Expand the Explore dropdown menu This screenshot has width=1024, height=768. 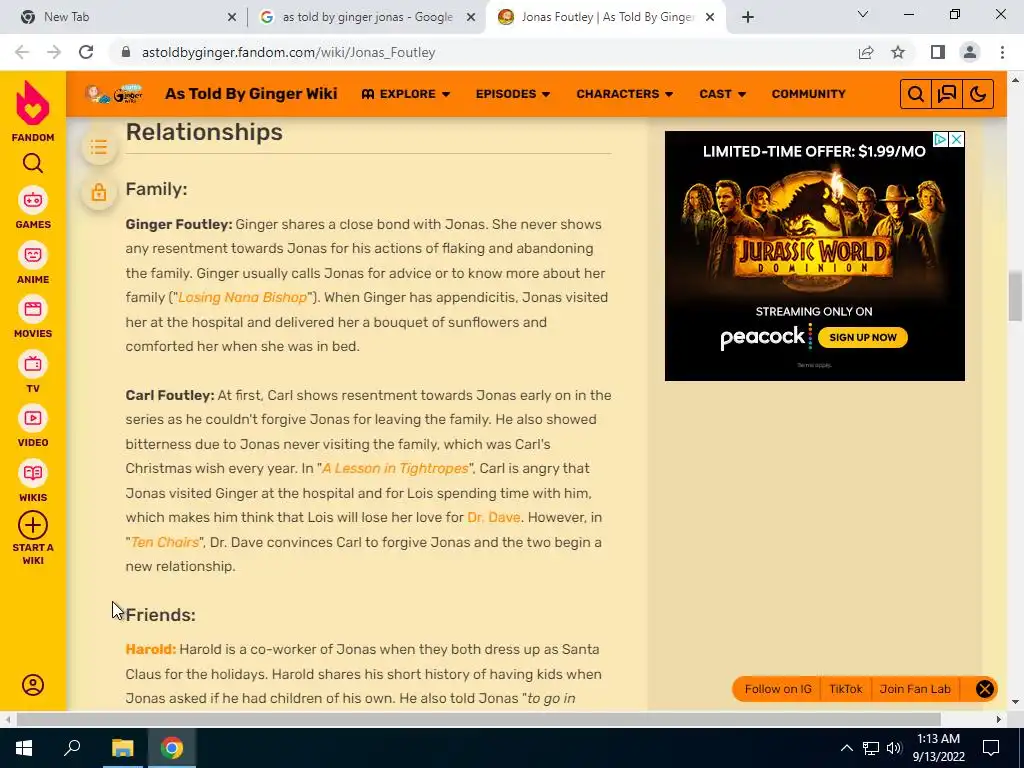pos(406,94)
